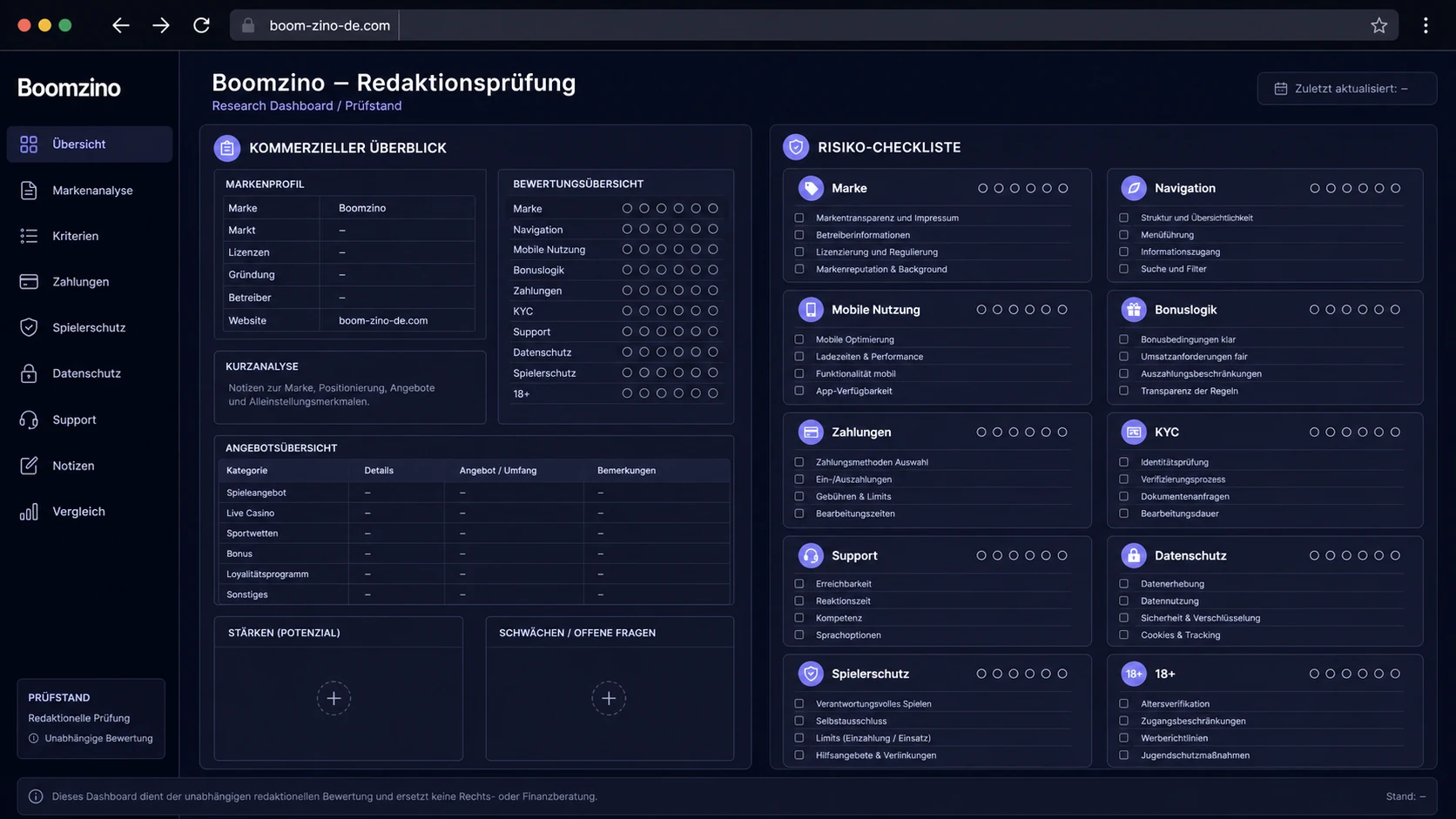The width and height of the screenshot is (1456, 819).
Task: Select Vergleich in the sidebar
Action: (90, 512)
